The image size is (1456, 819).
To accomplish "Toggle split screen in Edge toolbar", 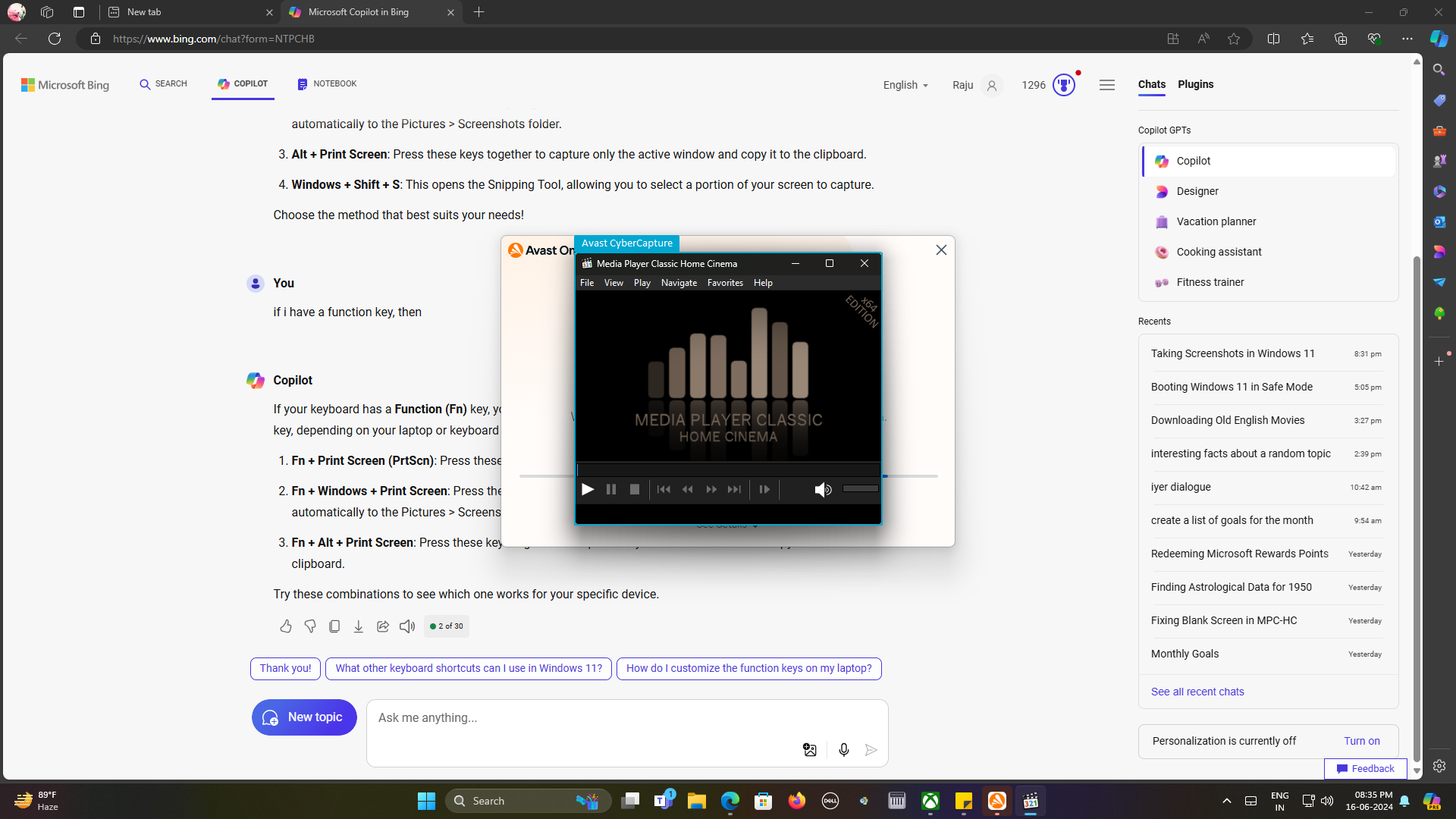I will [1274, 39].
